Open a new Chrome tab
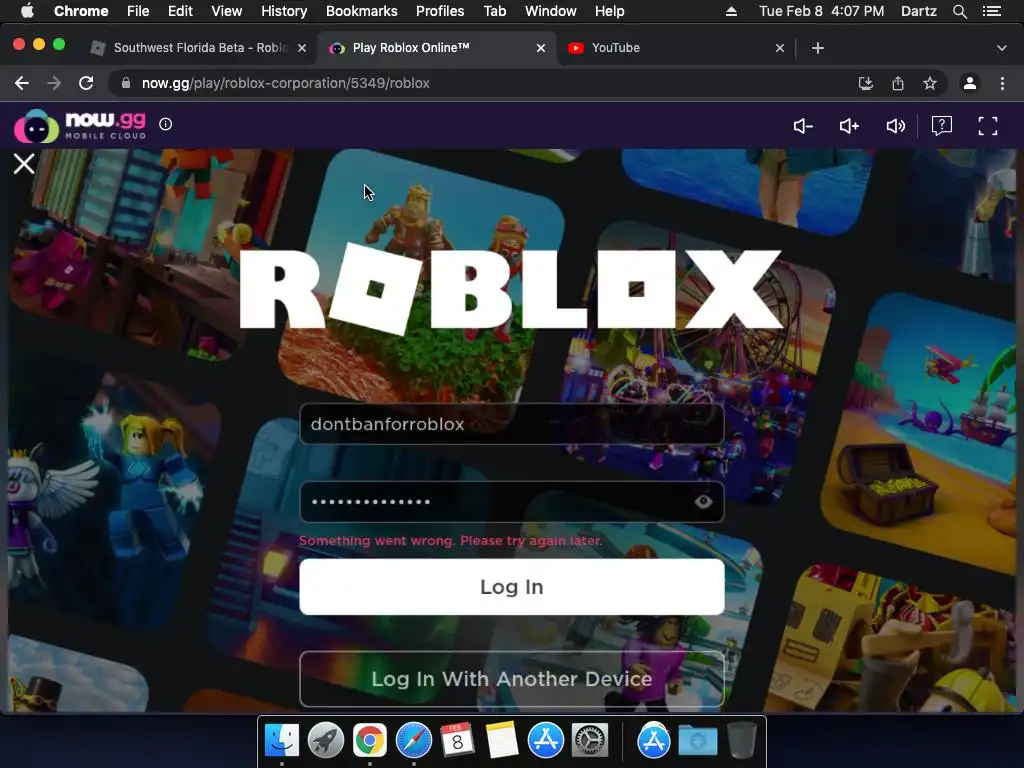 tap(818, 48)
